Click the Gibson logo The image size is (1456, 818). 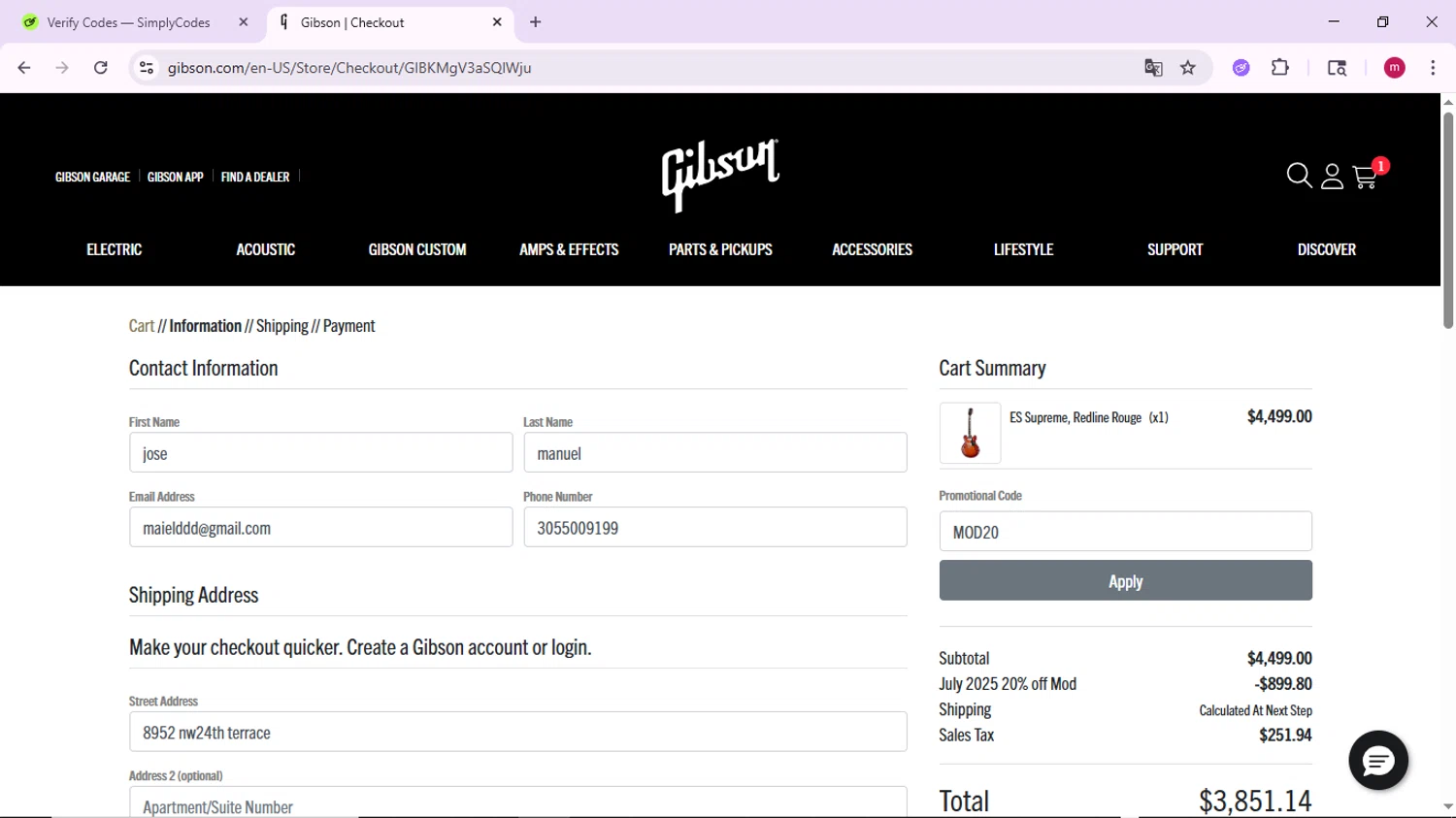720,175
